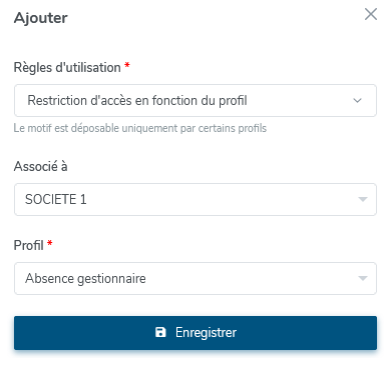Click the Associé à field label
Image resolution: width=387 pixels, height=367 pixels.
(41, 166)
